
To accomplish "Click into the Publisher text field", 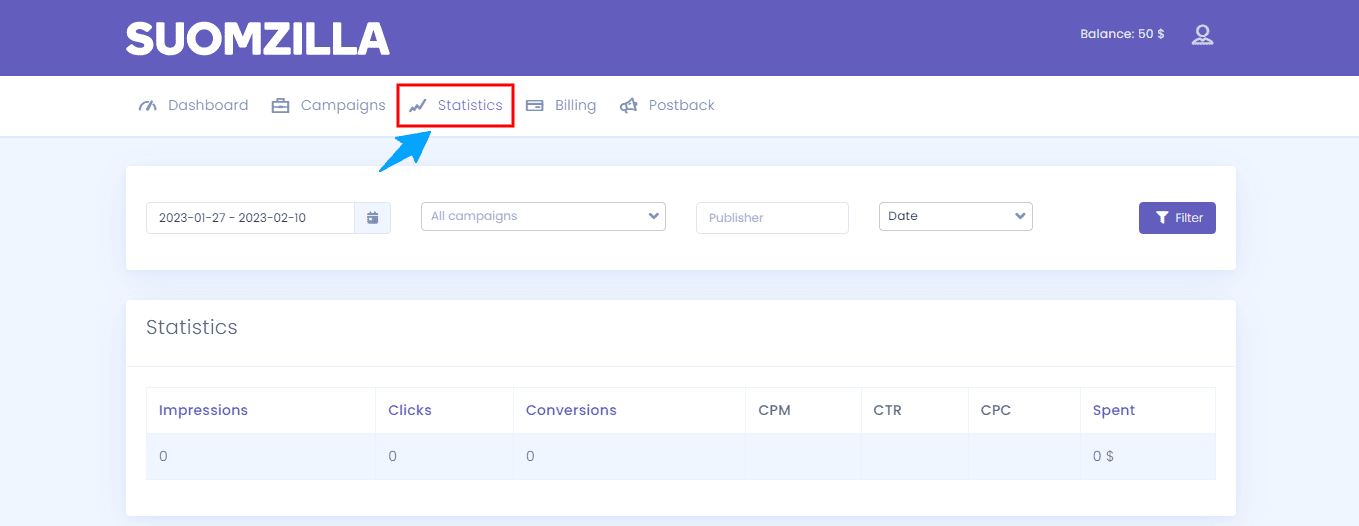I will click(x=771, y=218).
